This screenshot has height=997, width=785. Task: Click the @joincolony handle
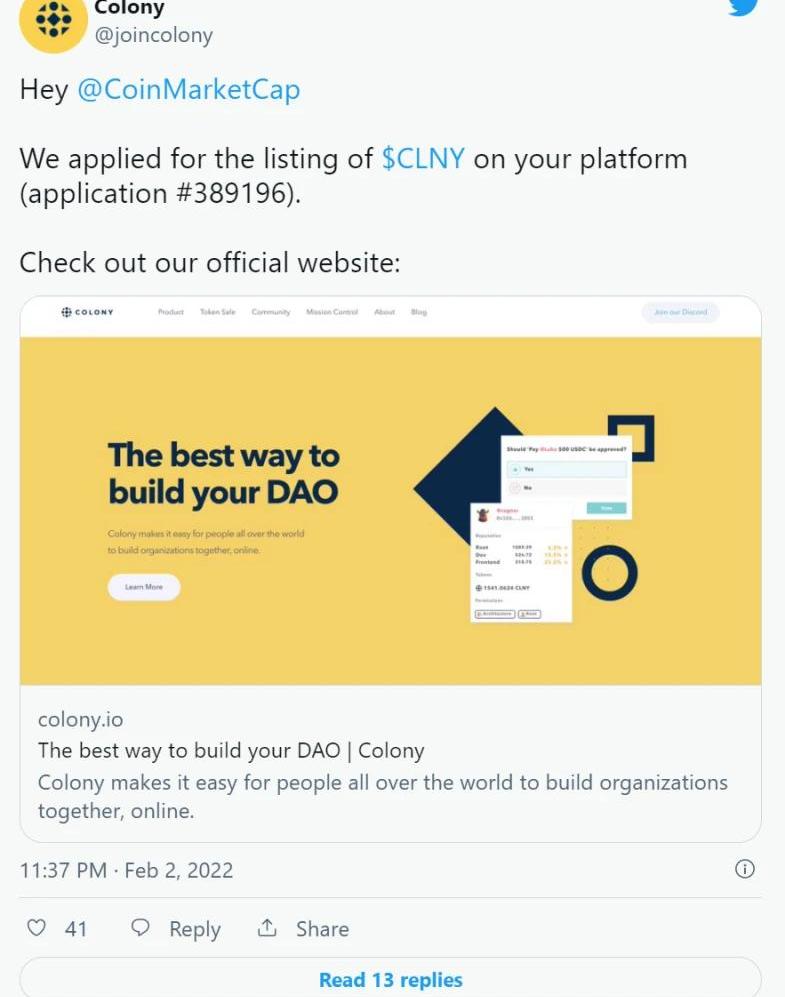coord(153,36)
